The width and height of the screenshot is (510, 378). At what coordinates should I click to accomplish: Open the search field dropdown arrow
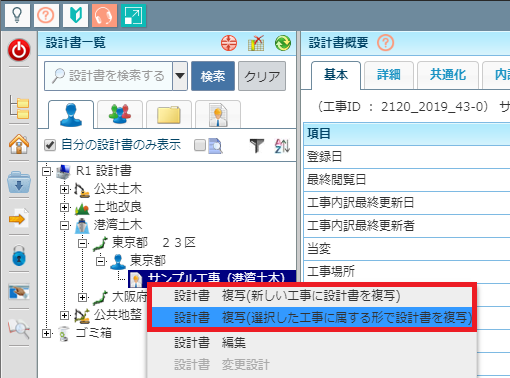click(x=180, y=76)
